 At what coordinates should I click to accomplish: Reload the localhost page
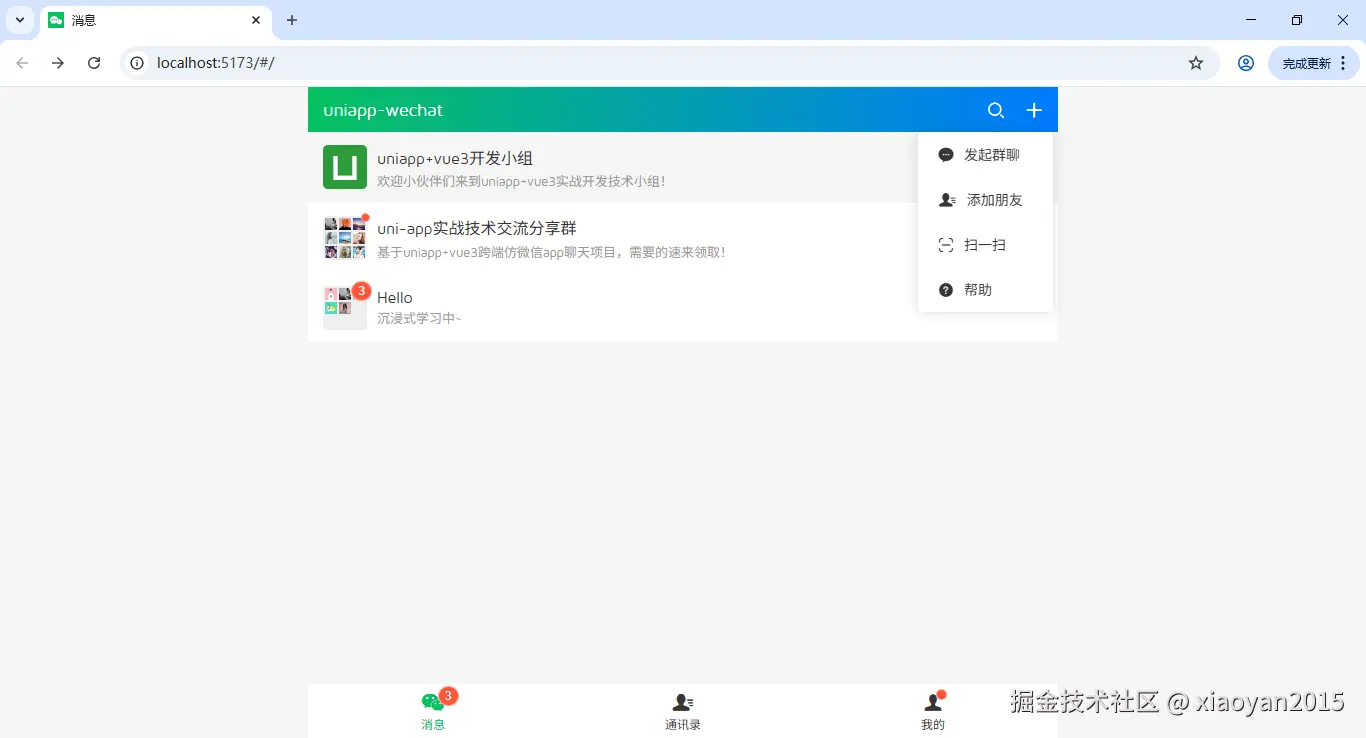[94, 63]
